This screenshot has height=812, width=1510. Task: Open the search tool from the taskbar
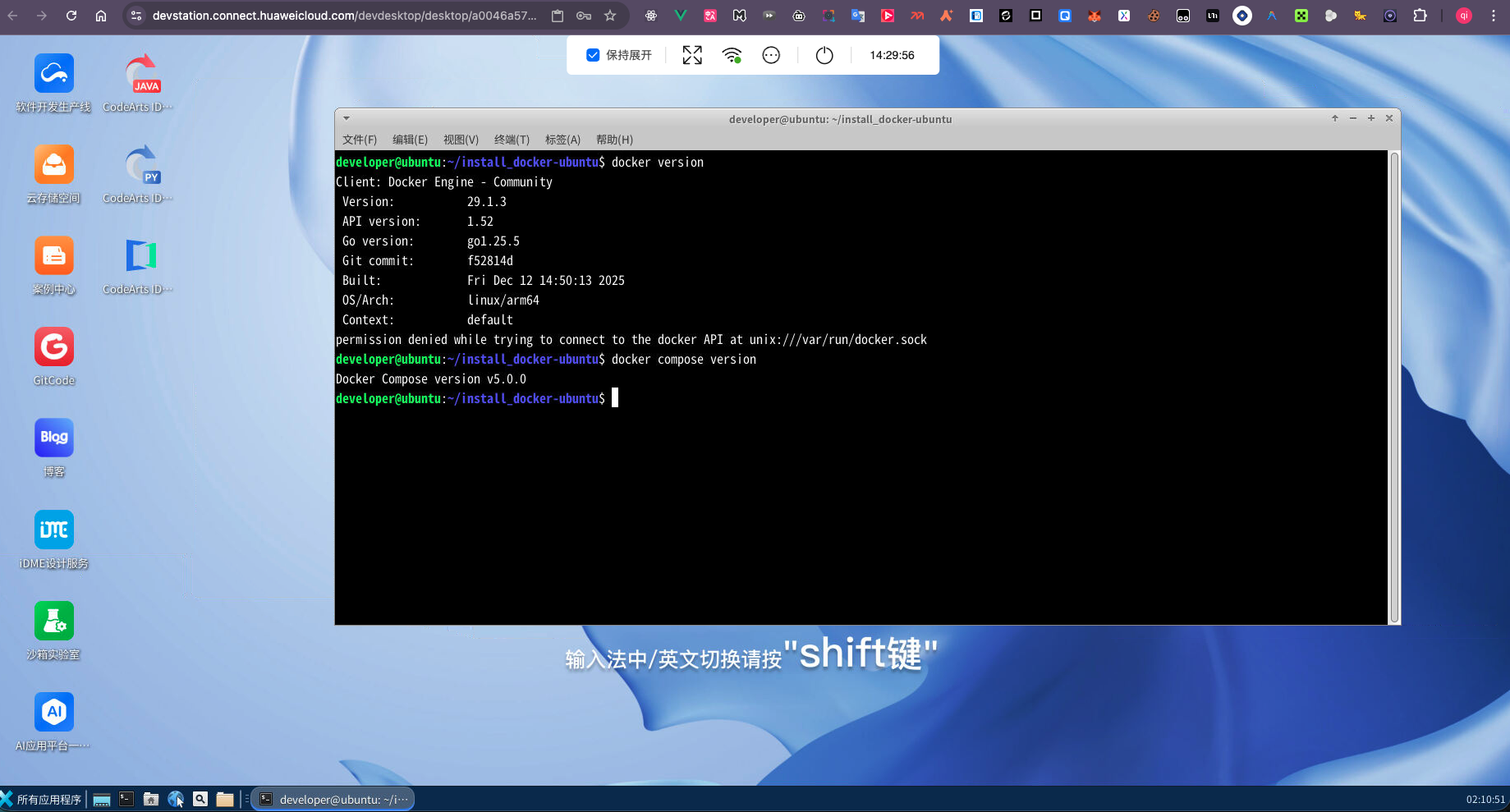200,799
